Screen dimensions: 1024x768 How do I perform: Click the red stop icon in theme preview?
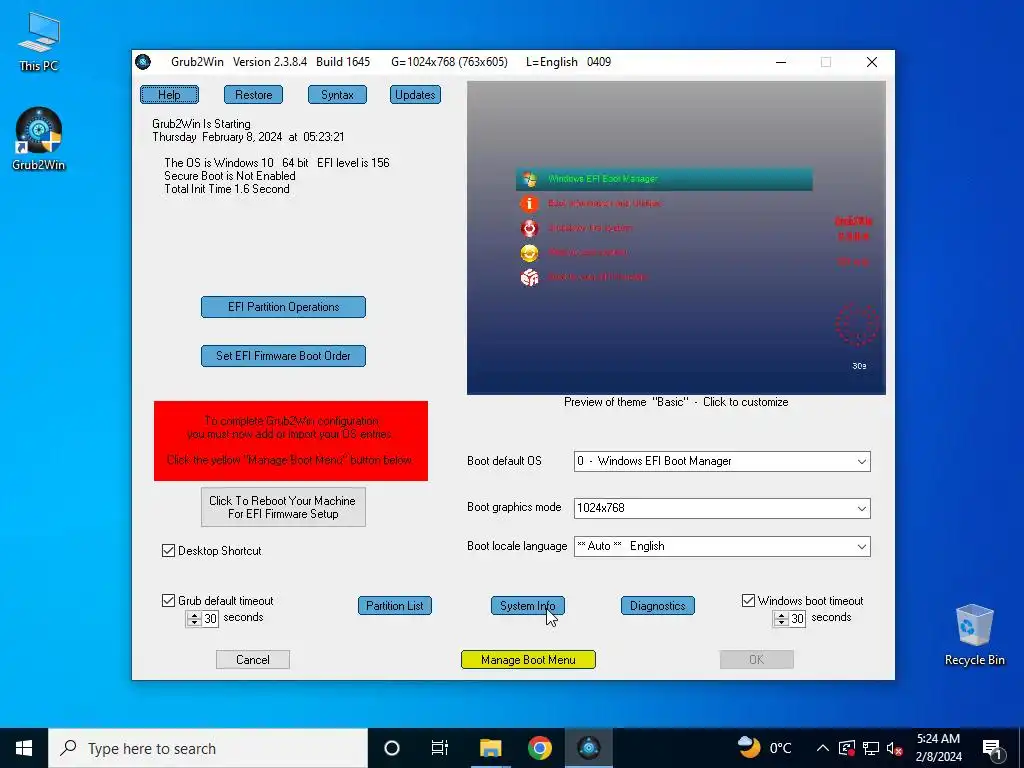pos(530,228)
